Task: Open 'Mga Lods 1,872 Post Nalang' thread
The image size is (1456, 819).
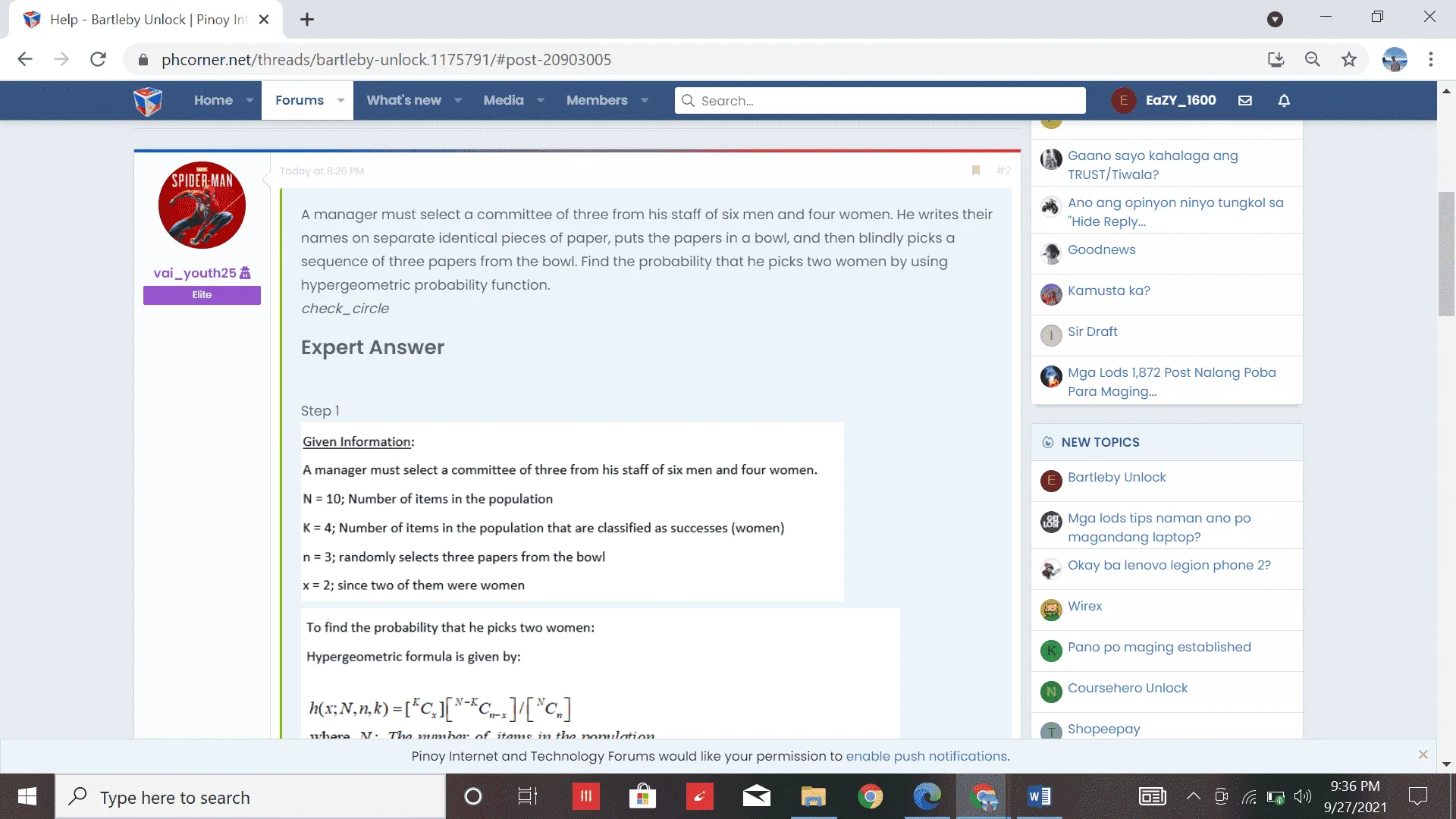Action: (x=1172, y=381)
